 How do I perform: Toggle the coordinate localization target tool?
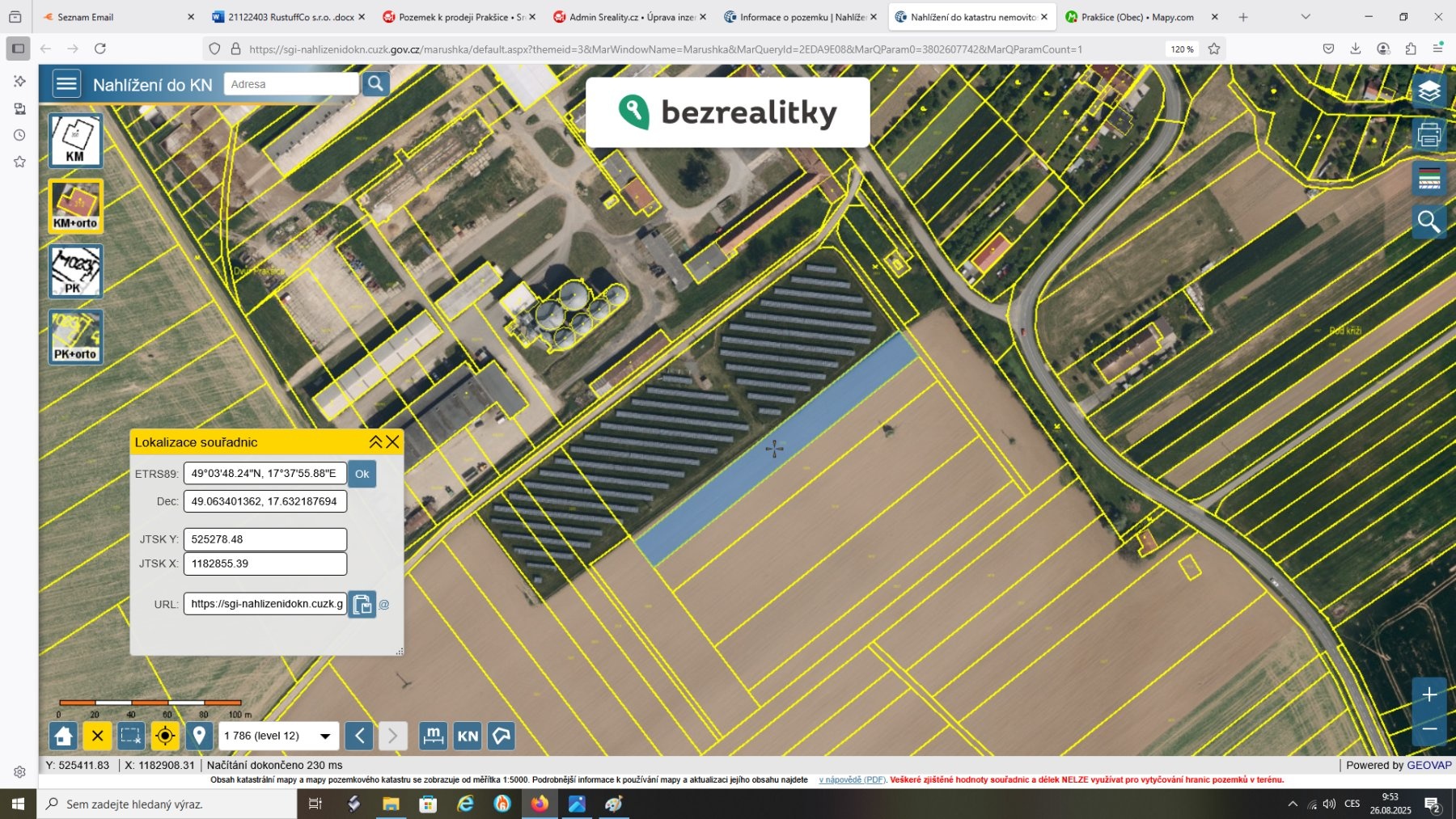point(165,736)
